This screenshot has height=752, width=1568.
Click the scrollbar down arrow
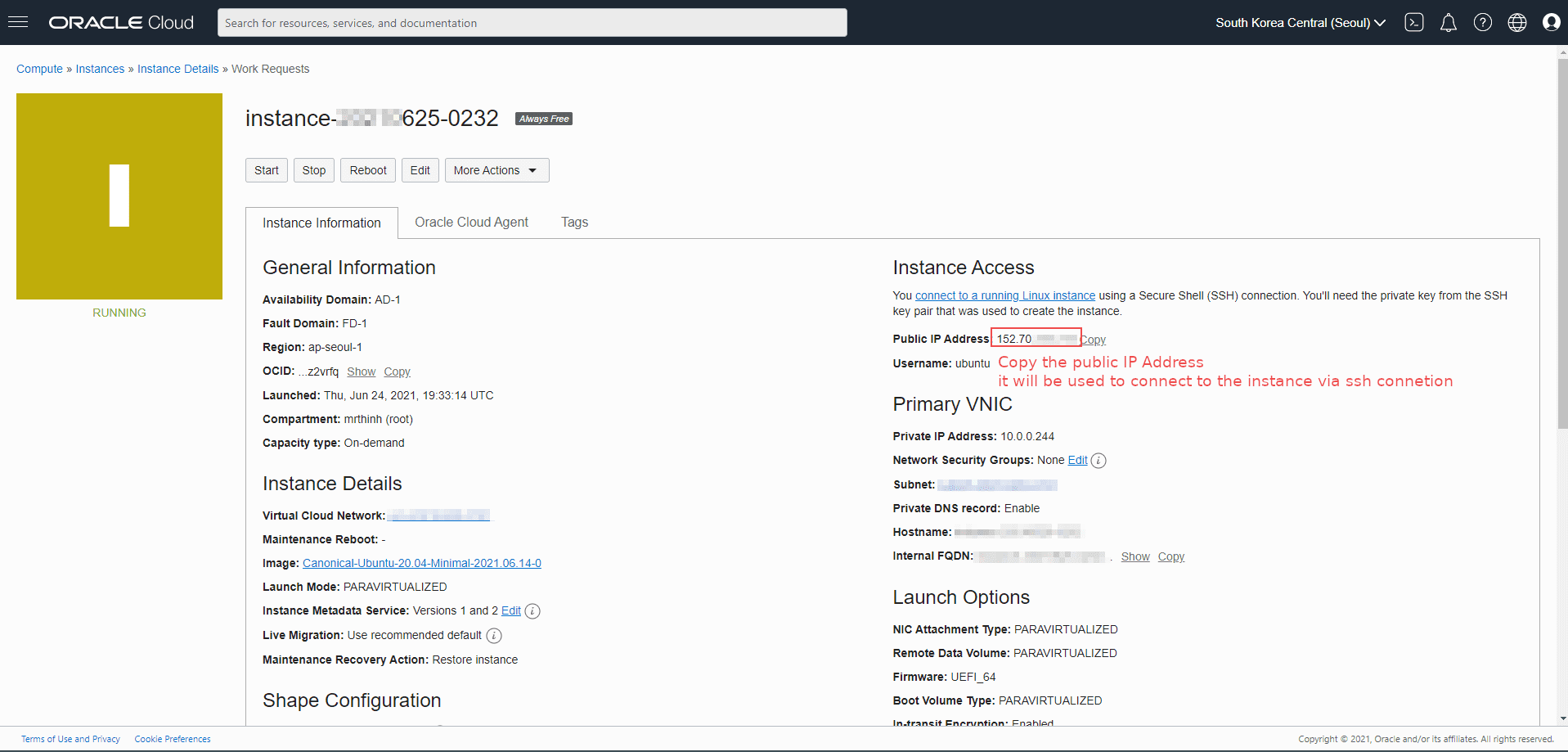coord(1562,718)
